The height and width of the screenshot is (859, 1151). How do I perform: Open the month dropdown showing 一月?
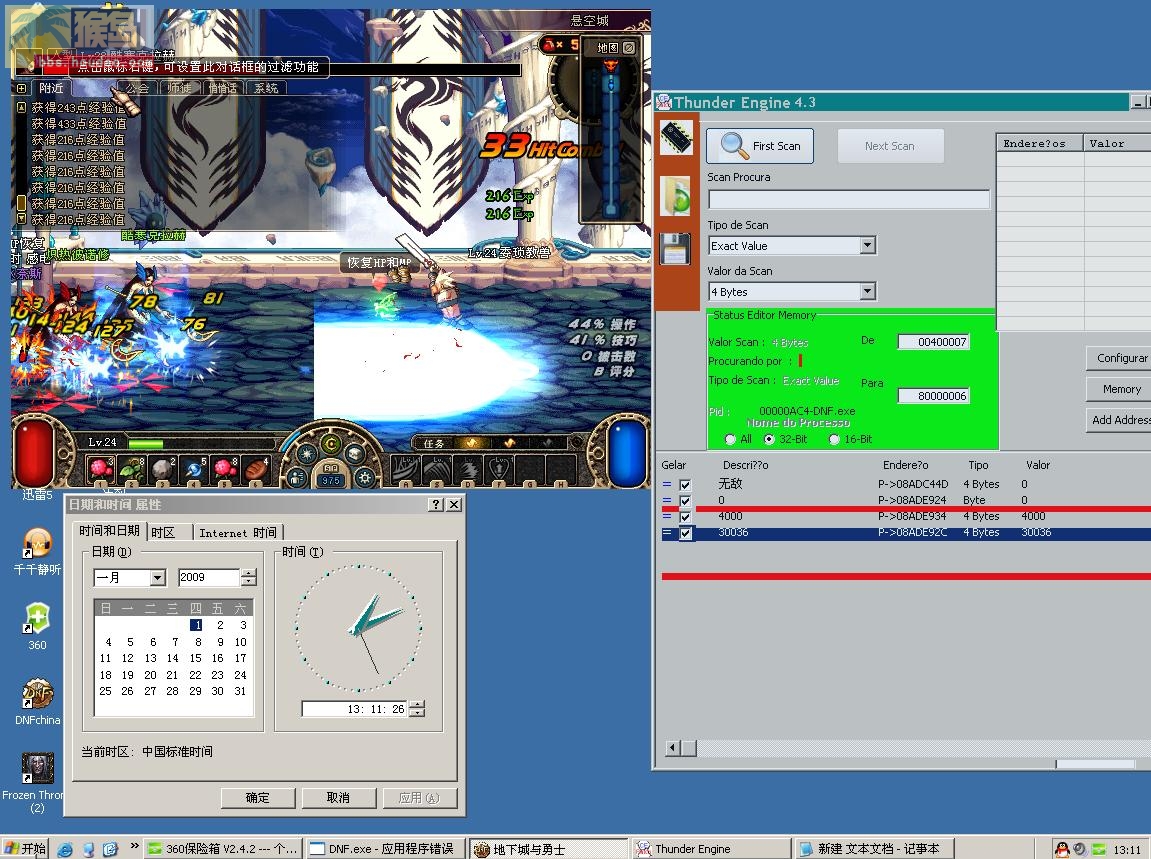(x=157, y=578)
